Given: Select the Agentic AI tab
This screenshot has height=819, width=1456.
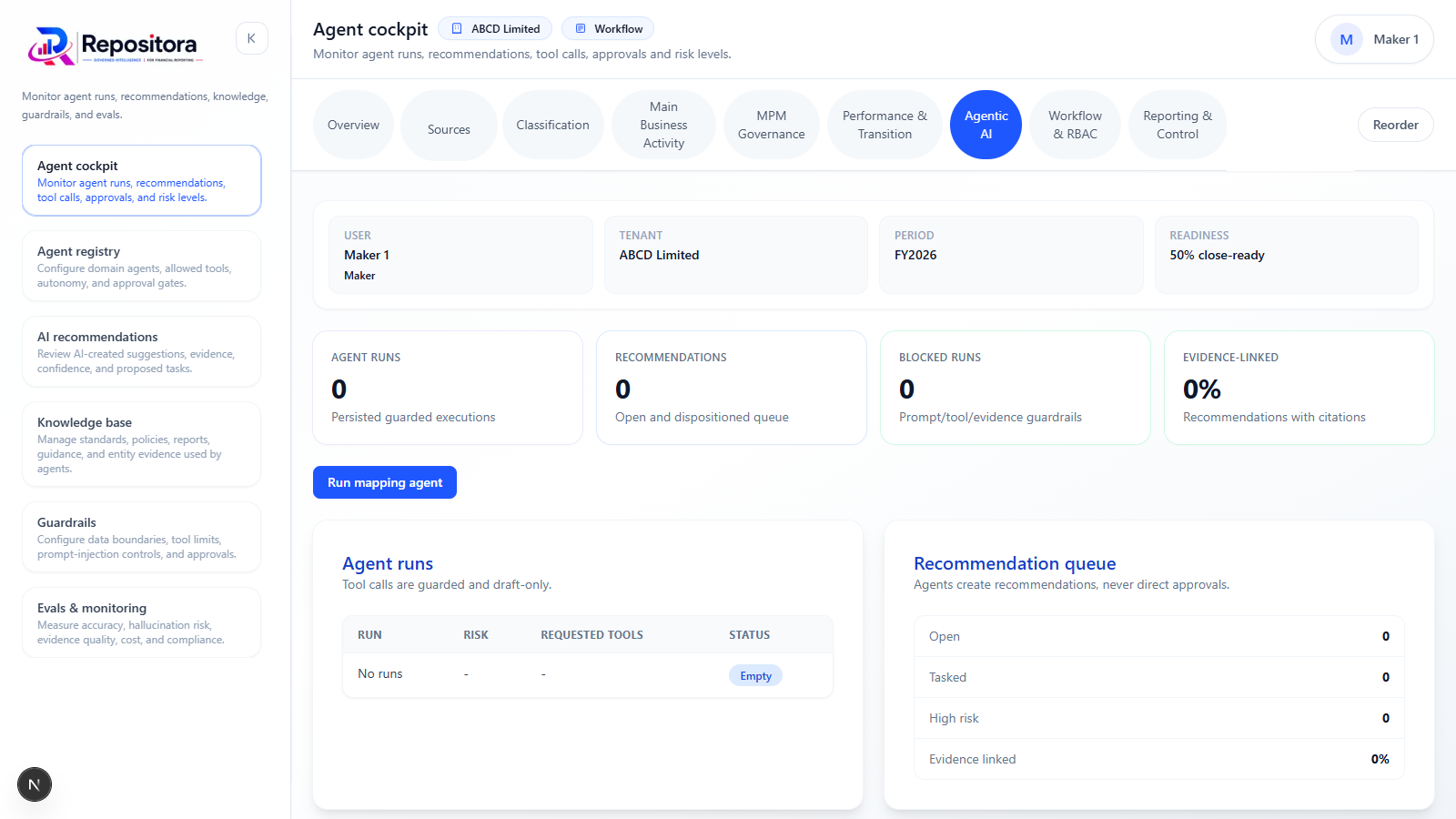Looking at the screenshot, I should pos(986,125).
